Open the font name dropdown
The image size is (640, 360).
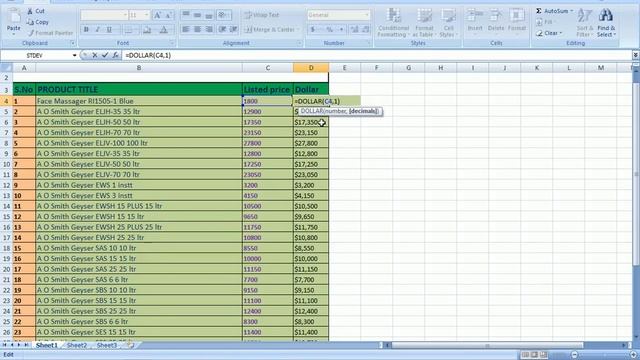125,16
